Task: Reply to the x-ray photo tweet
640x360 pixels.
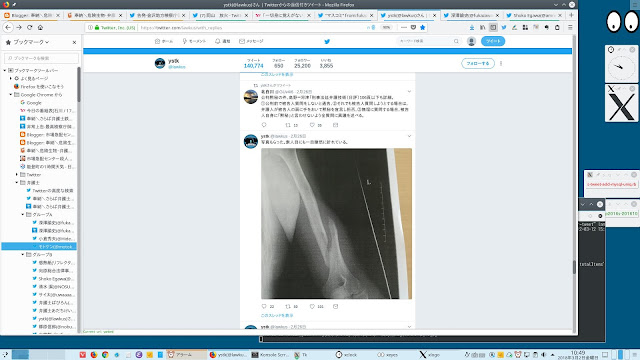Action: pos(264,306)
